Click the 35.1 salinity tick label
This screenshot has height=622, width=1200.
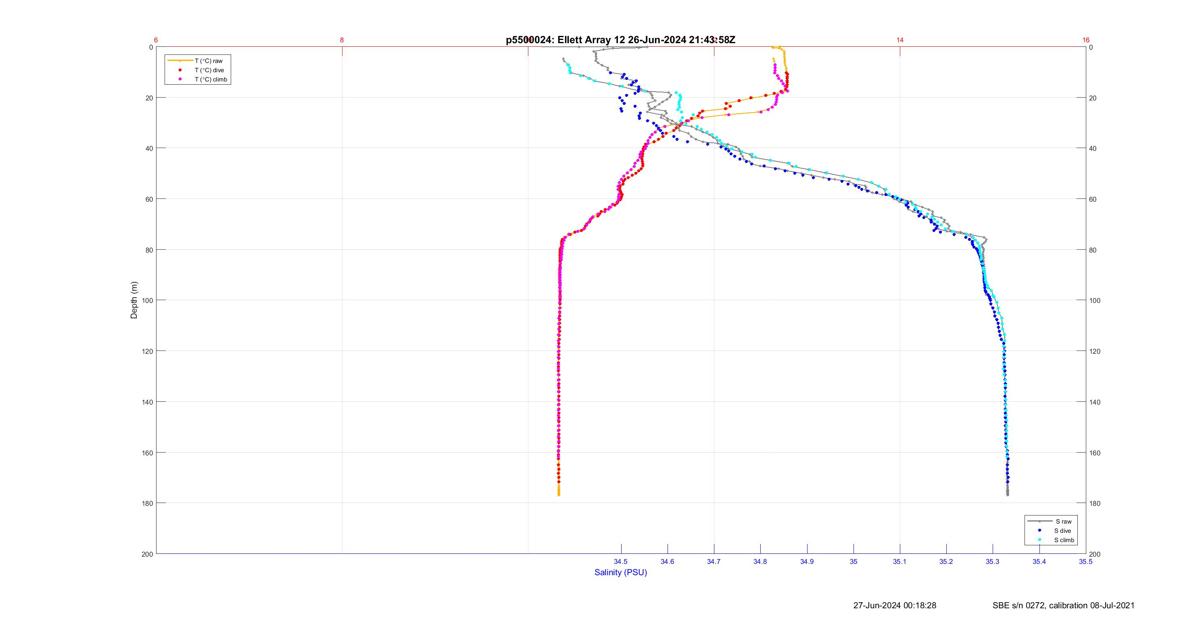coord(900,561)
